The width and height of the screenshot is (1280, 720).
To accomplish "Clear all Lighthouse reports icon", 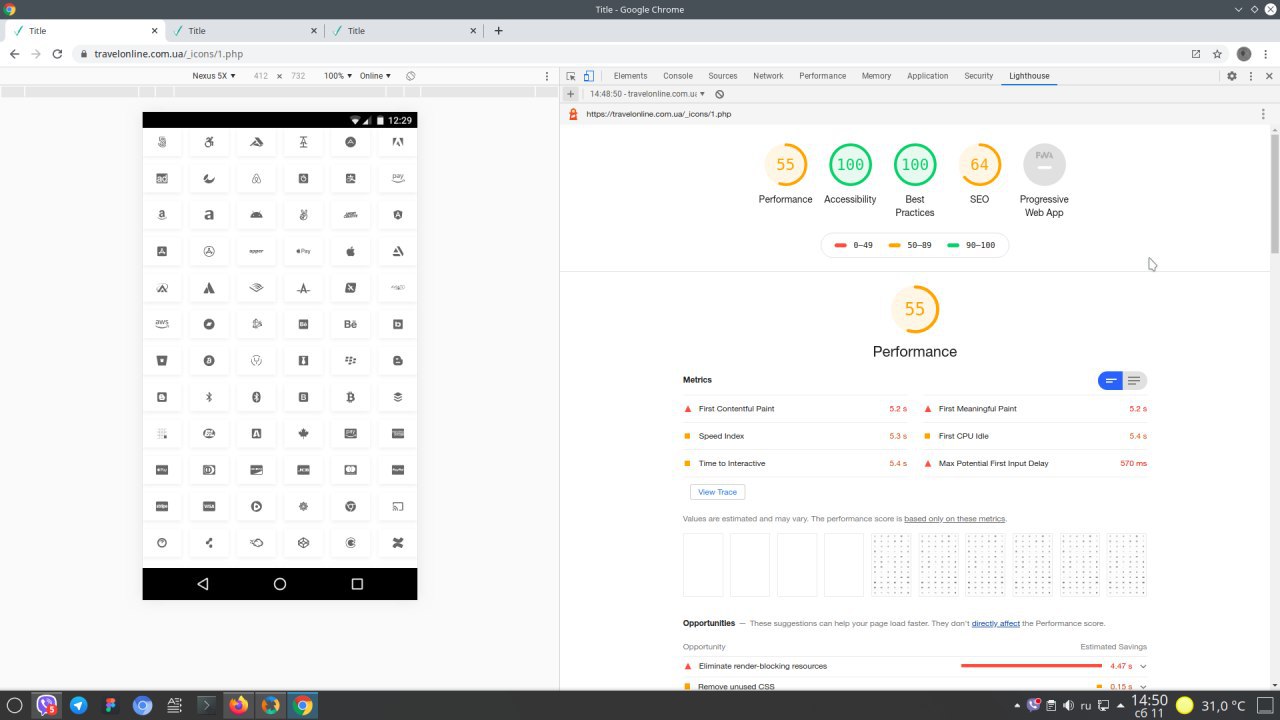I will tap(719, 94).
